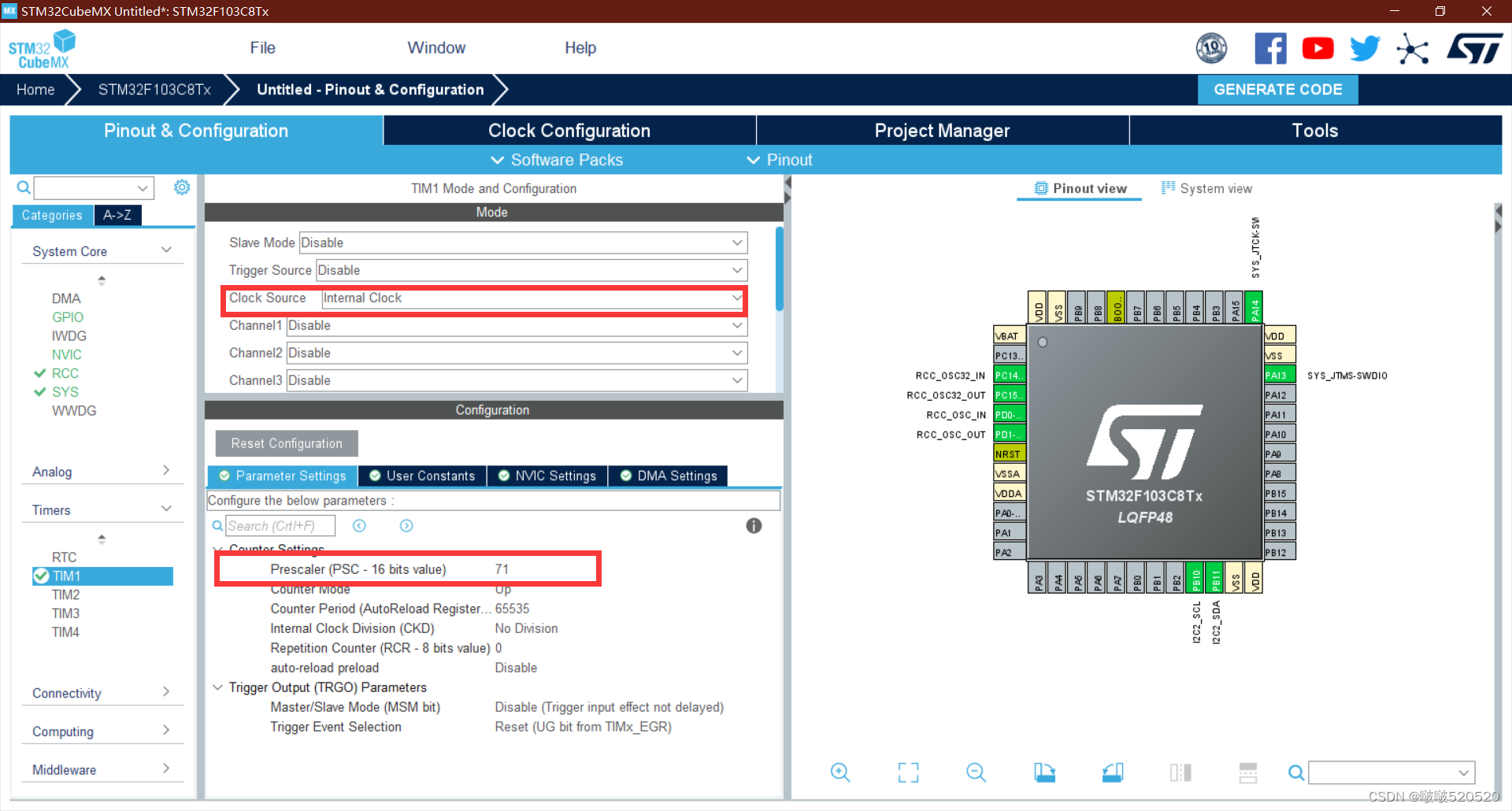
Task: Open the Software Packs dropdown
Action: (557, 160)
